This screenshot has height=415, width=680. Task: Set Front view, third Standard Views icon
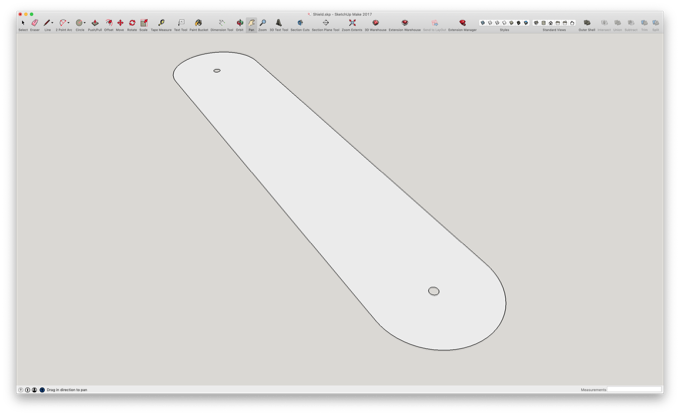point(551,23)
